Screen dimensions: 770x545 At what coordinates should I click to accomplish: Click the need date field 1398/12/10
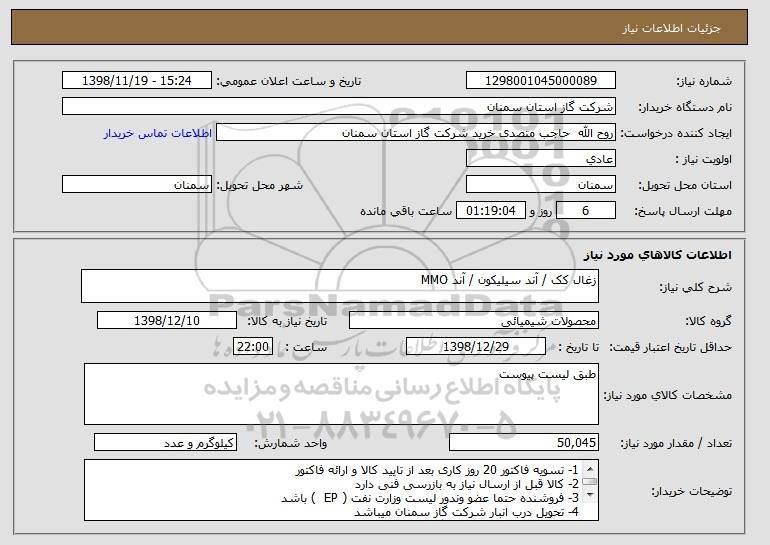tap(167, 321)
